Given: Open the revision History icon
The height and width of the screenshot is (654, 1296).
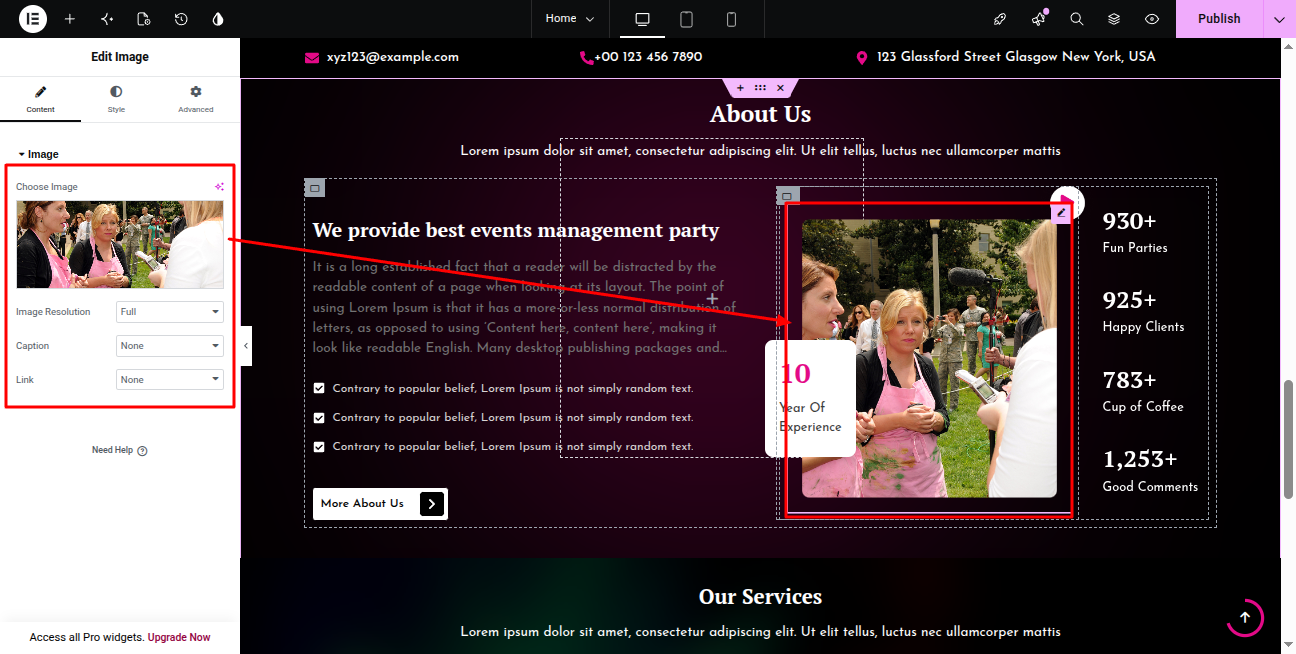Looking at the screenshot, I should tap(181, 19).
